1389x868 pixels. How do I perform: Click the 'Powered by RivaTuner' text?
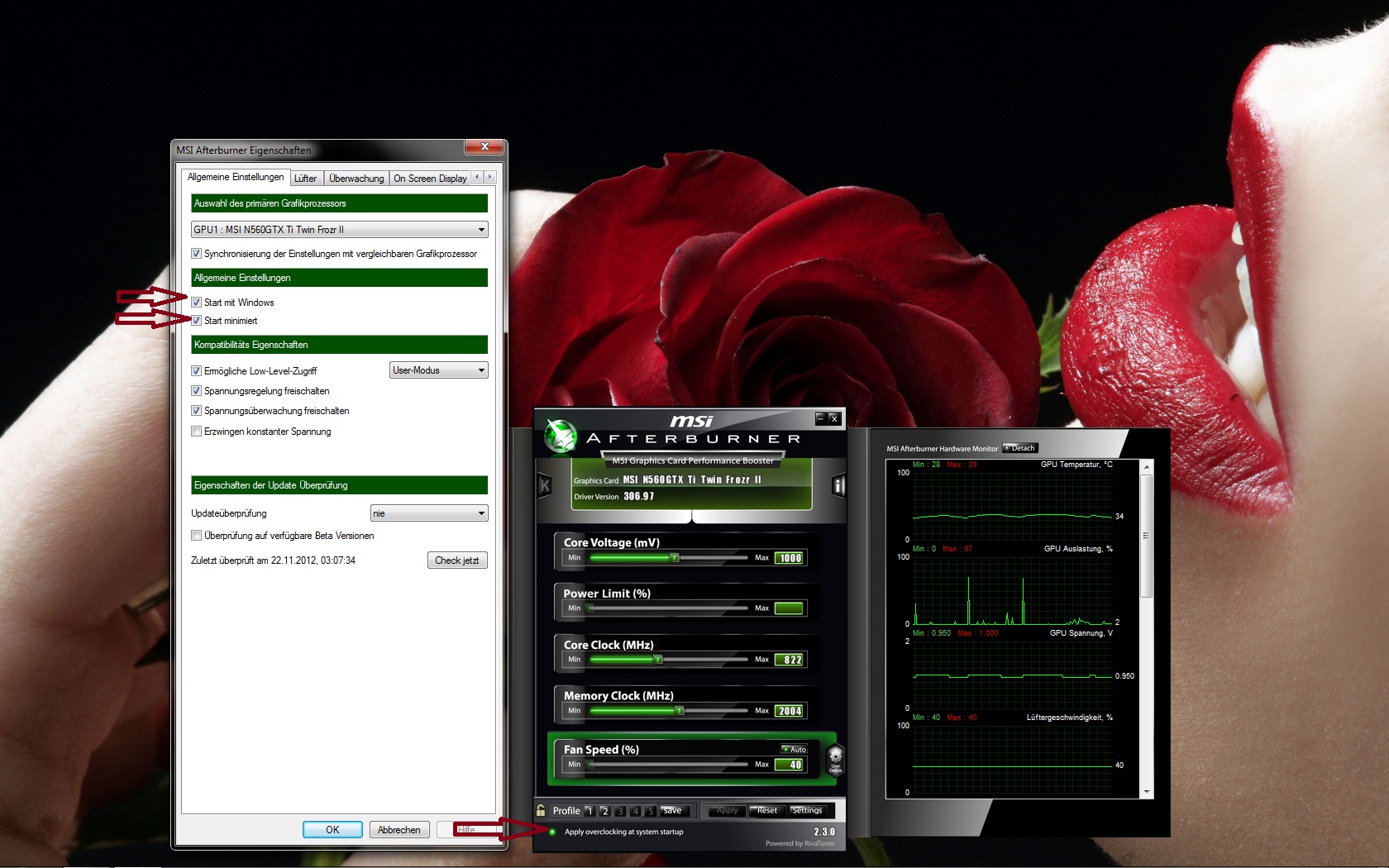point(800,844)
